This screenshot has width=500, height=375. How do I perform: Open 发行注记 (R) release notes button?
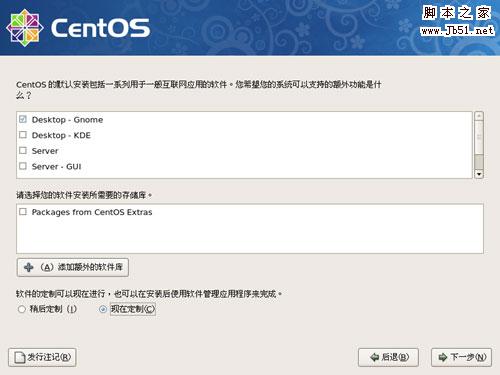point(42,357)
